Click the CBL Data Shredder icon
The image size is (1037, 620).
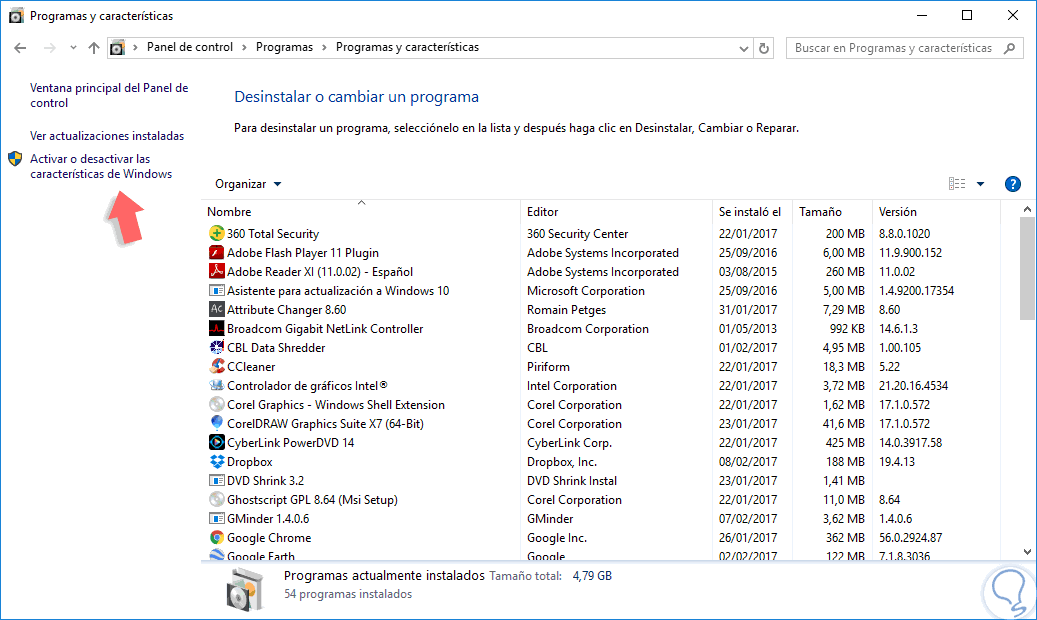(x=216, y=347)
